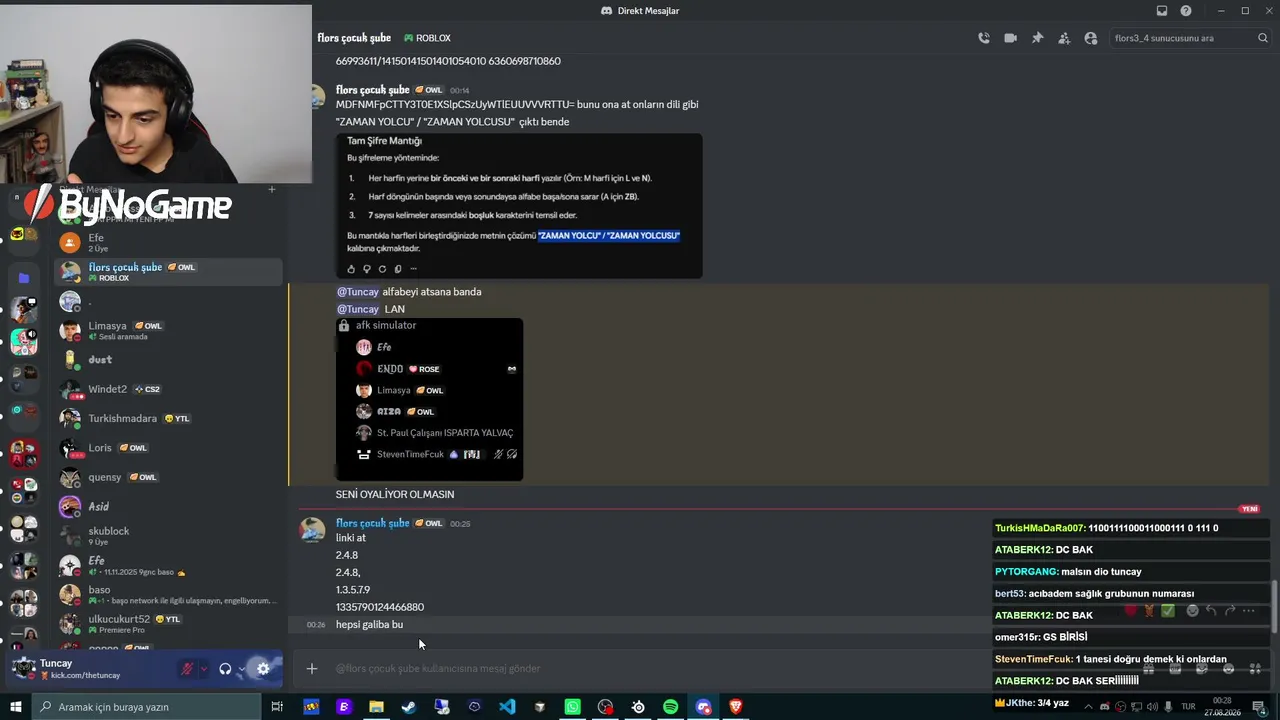Open Visual Studio Code from the taskbar
Screen dimensions: 1280x720
pos(507,707)
